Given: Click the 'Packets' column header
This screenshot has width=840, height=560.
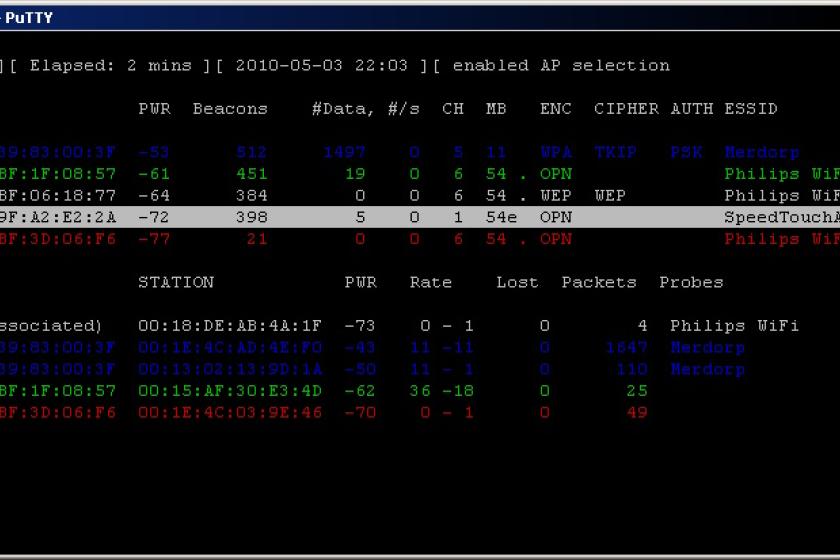Looking at the screenshot, I should (x=599, y=282).
